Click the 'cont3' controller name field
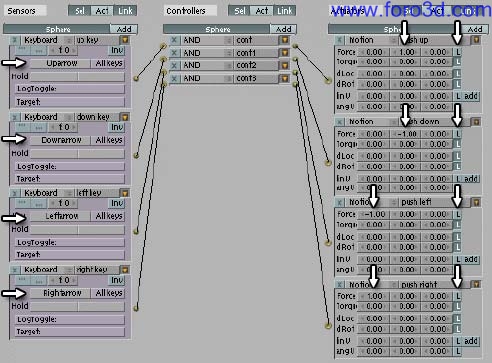The image size is (492, 363). 256,79
